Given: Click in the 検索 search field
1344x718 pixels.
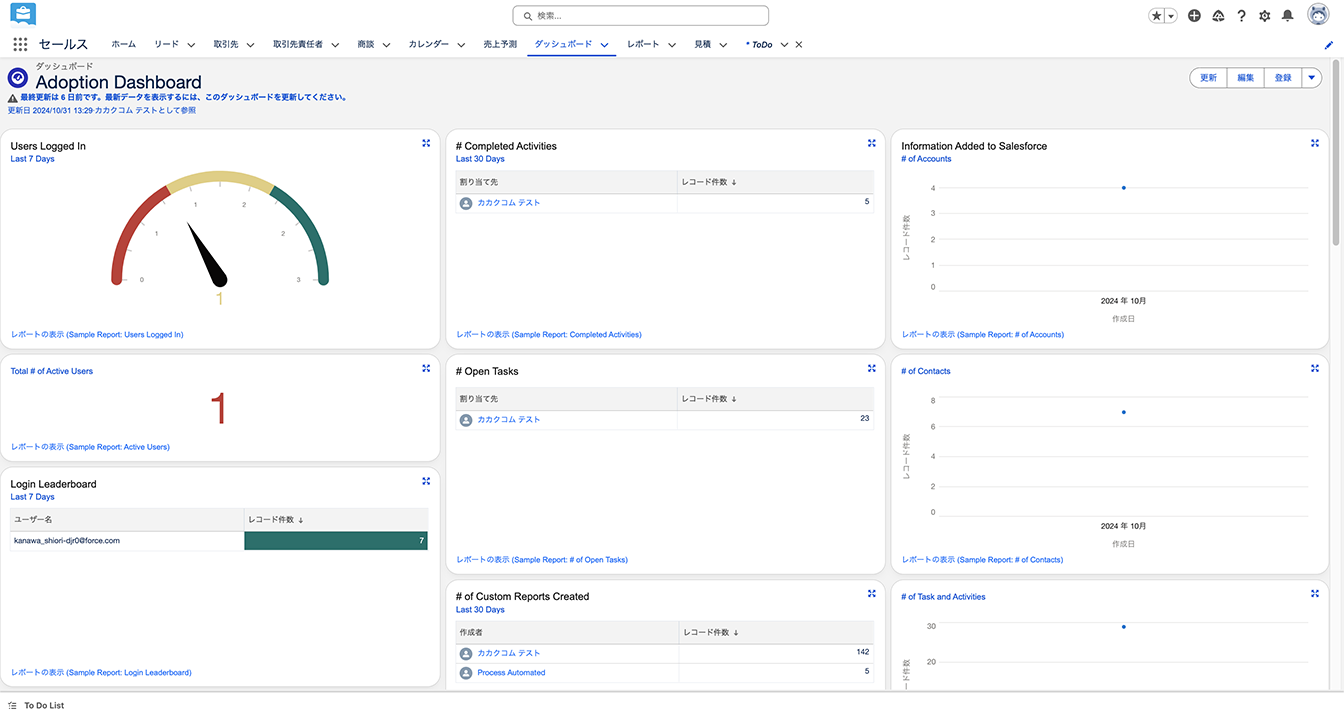Looking at the screenshot, I should pyautogui.click(x=641, y=16).
